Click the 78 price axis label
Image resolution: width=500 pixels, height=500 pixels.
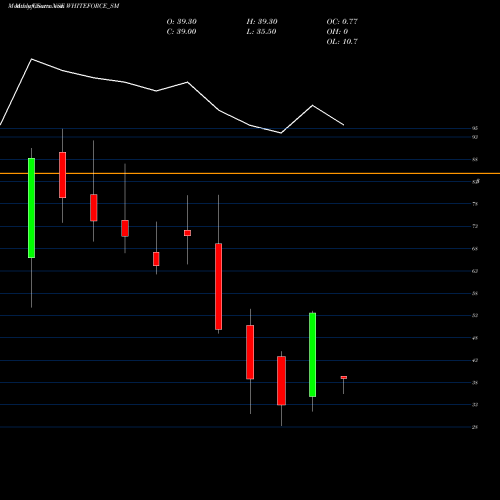[475, 204]
